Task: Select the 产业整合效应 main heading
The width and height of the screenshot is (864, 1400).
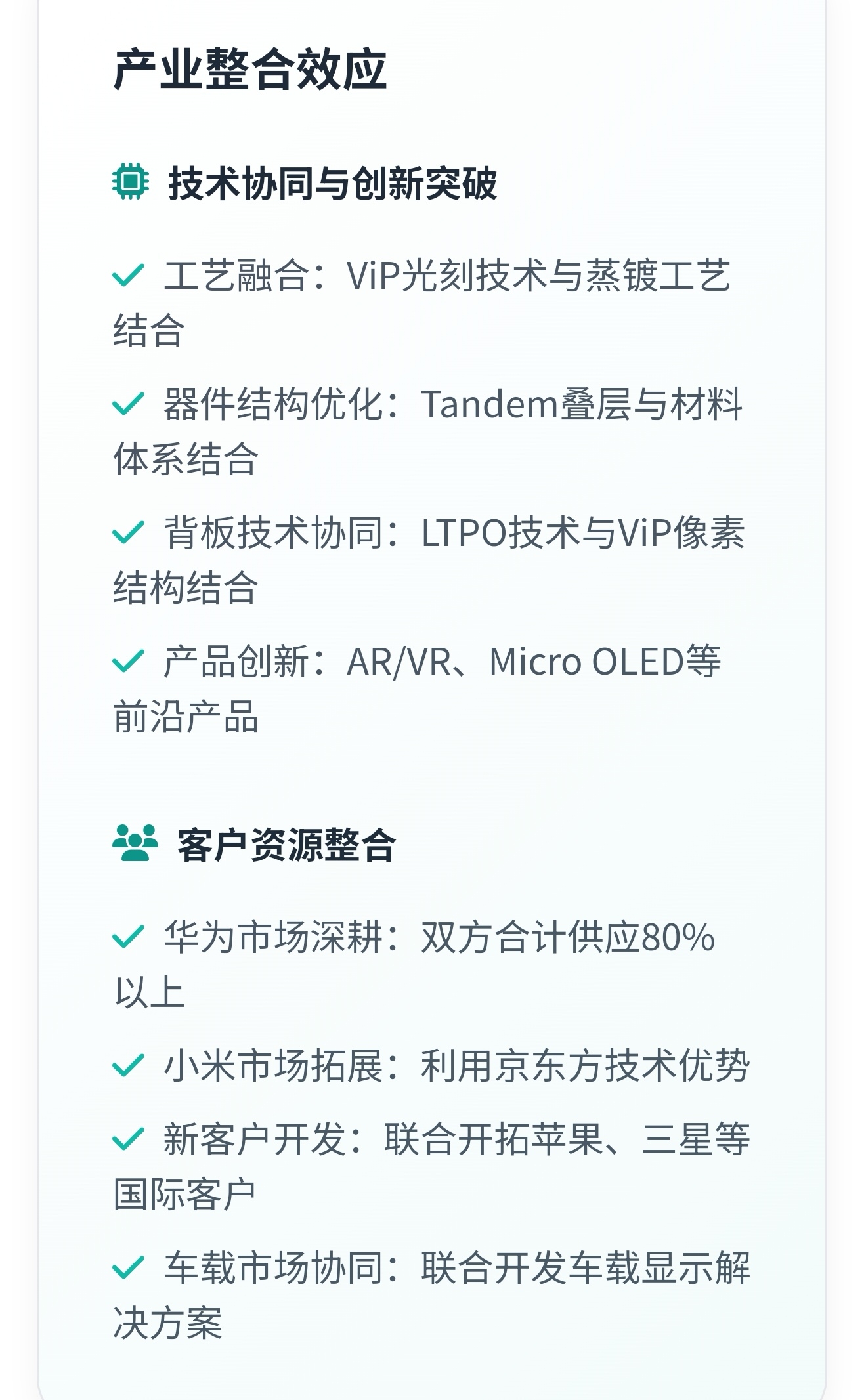Action: click(250, 69)
